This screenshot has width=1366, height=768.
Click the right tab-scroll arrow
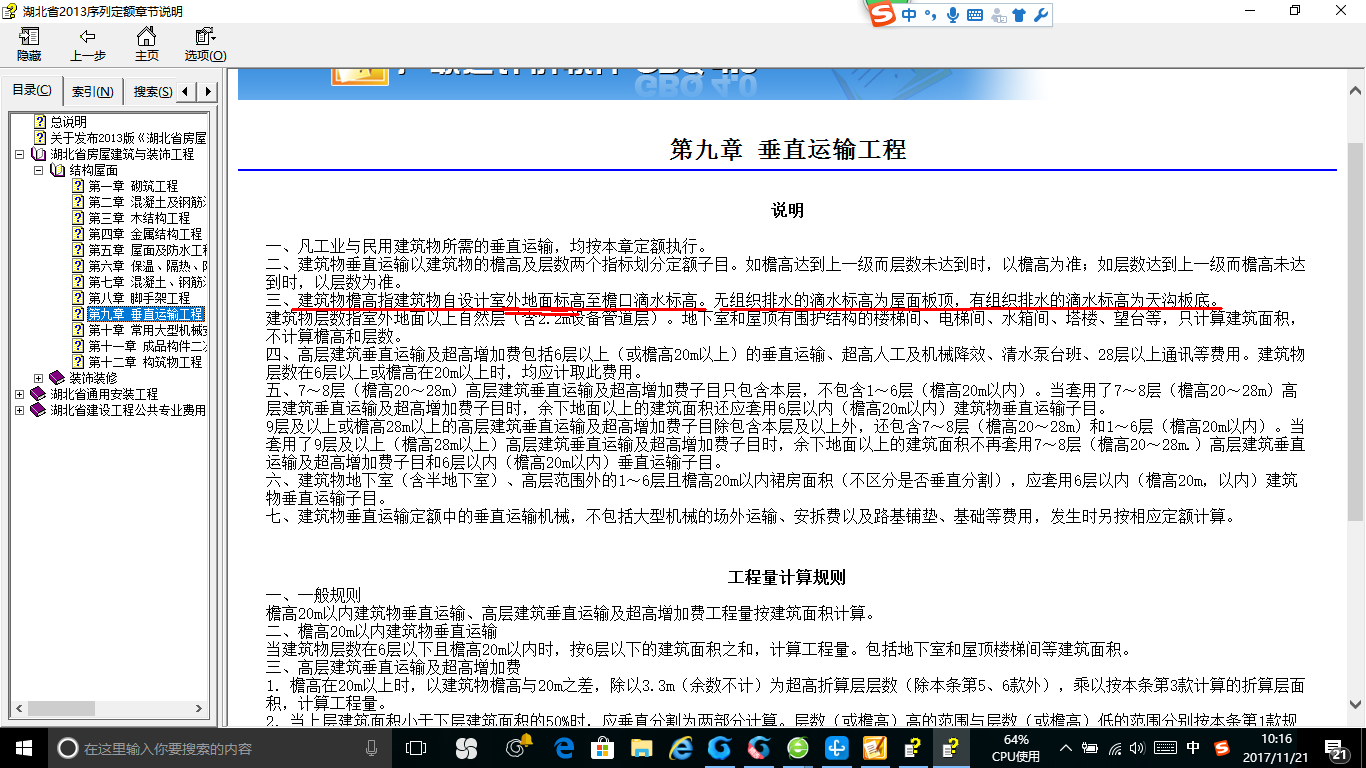[x=208, y=92]
